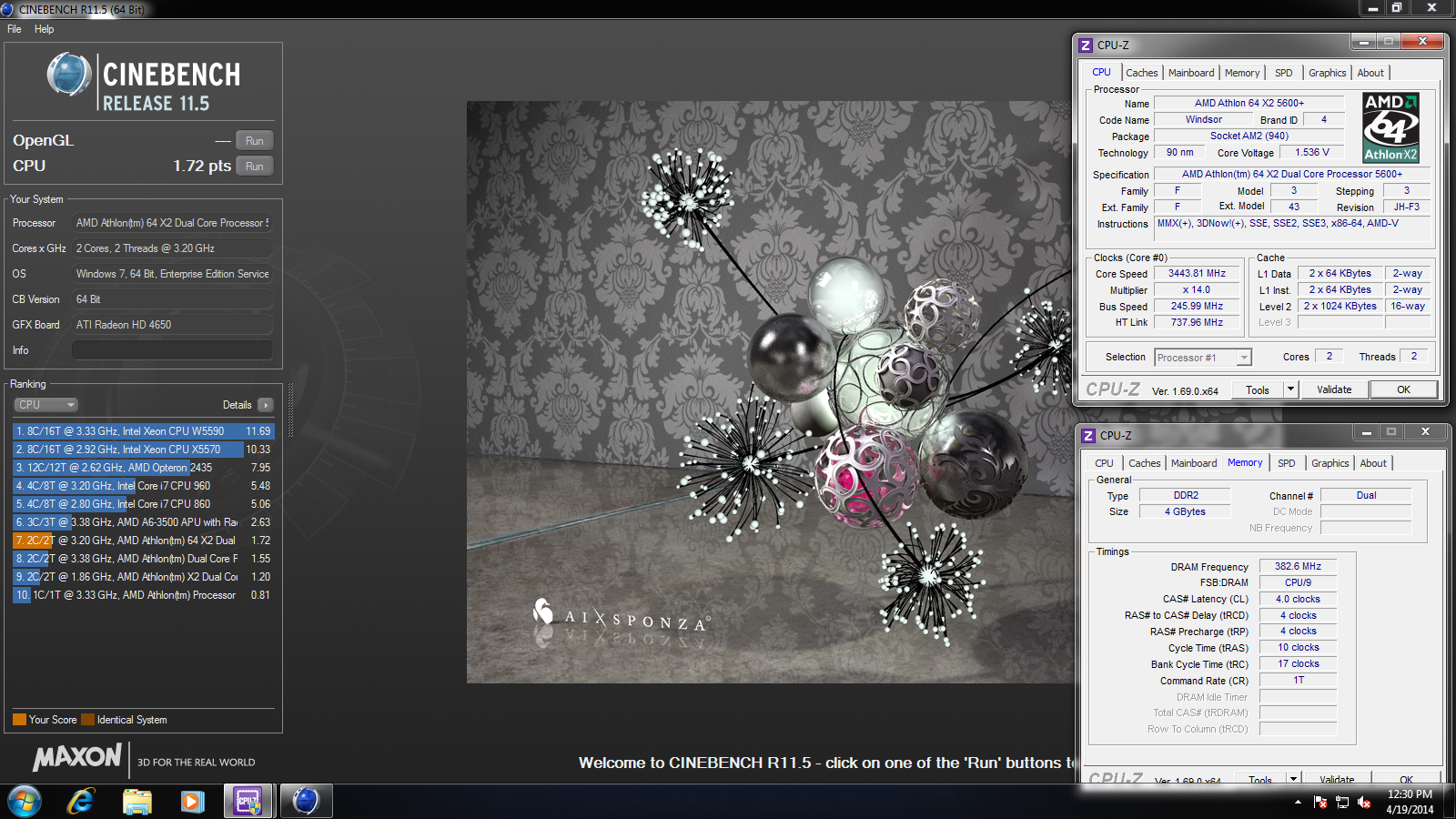Open About tab in upper CPU-Z window

[1370, 73]
